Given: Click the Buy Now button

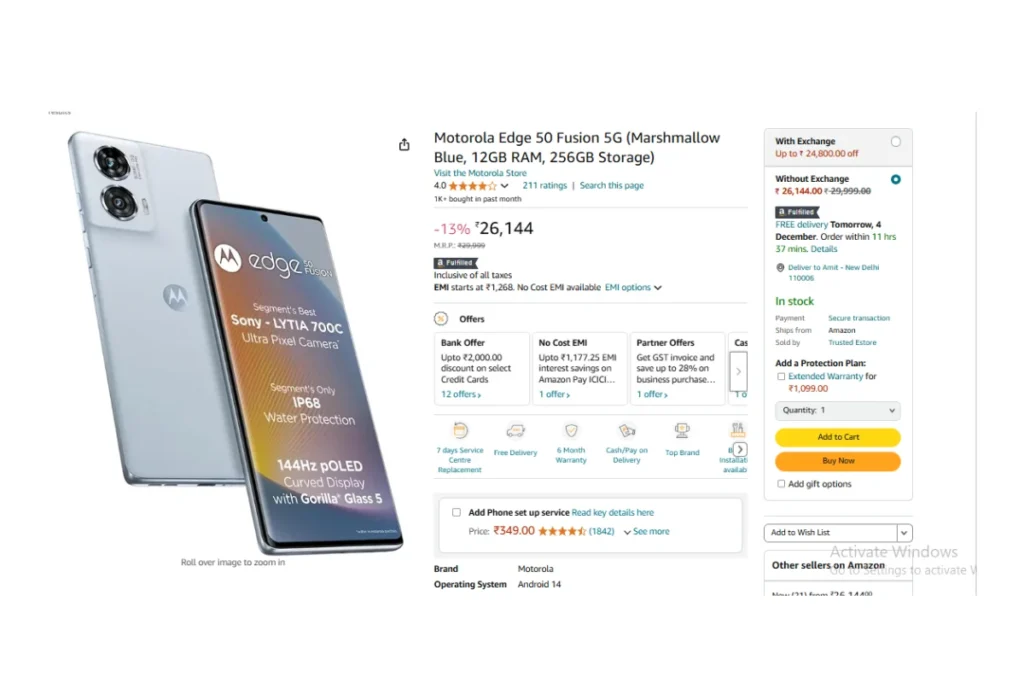Looking at the screenshot, I should (838, 461).
